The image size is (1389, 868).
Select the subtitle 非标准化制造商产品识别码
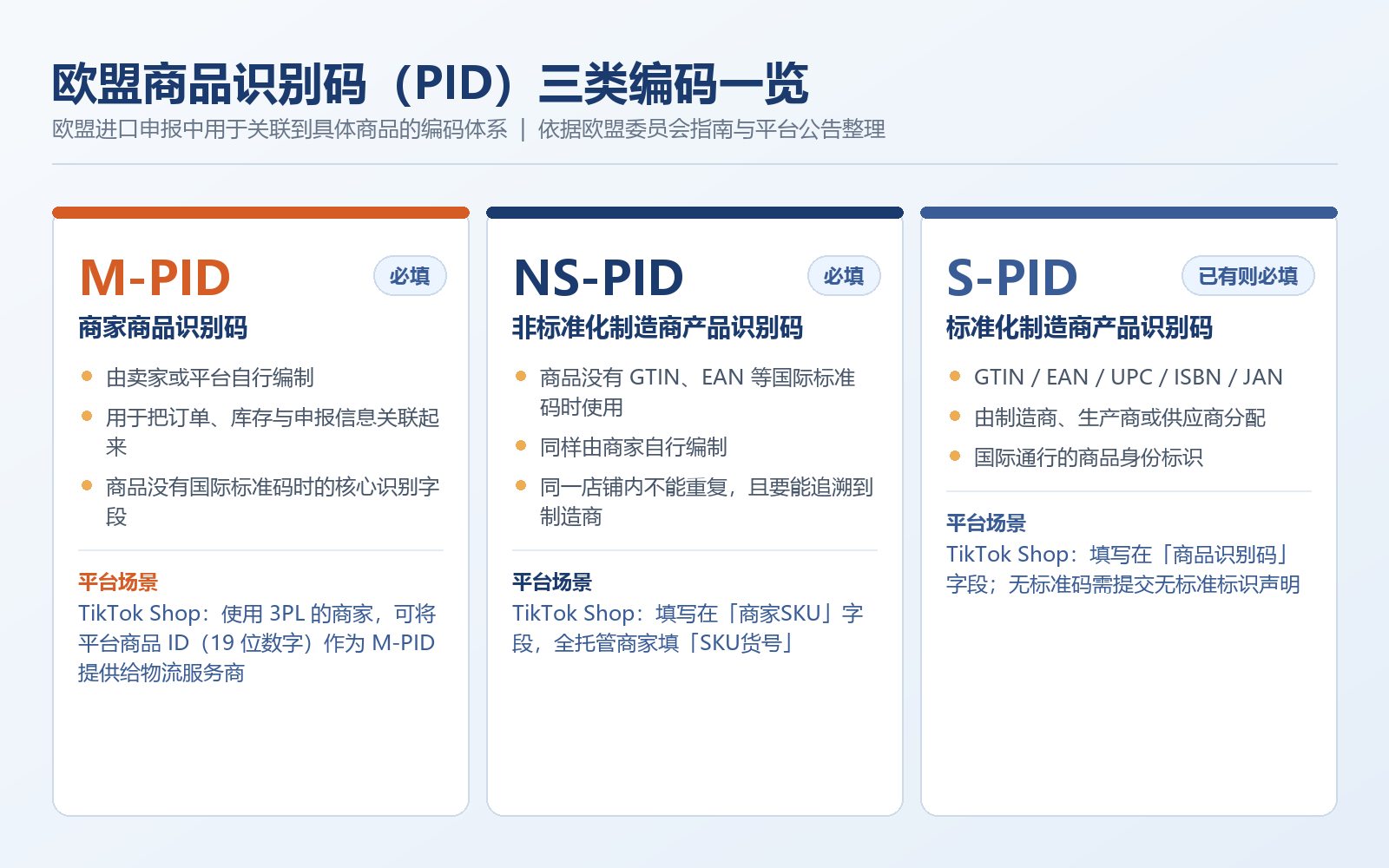pos(658,327)
